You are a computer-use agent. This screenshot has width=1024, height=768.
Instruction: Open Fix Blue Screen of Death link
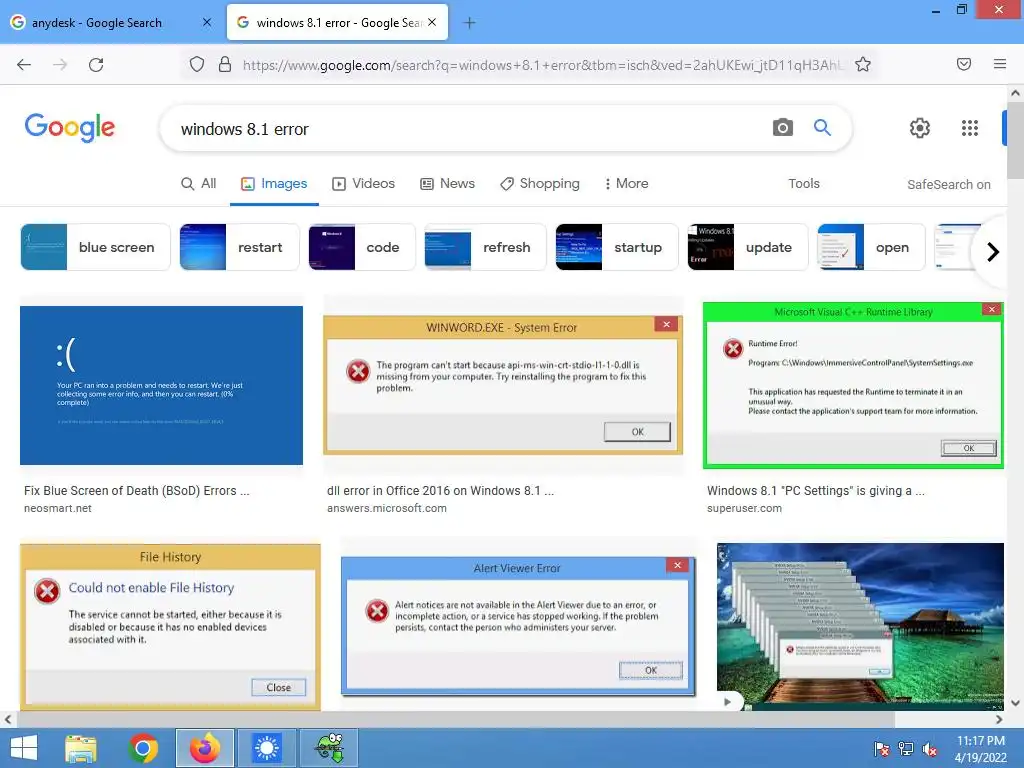(136, 490)
